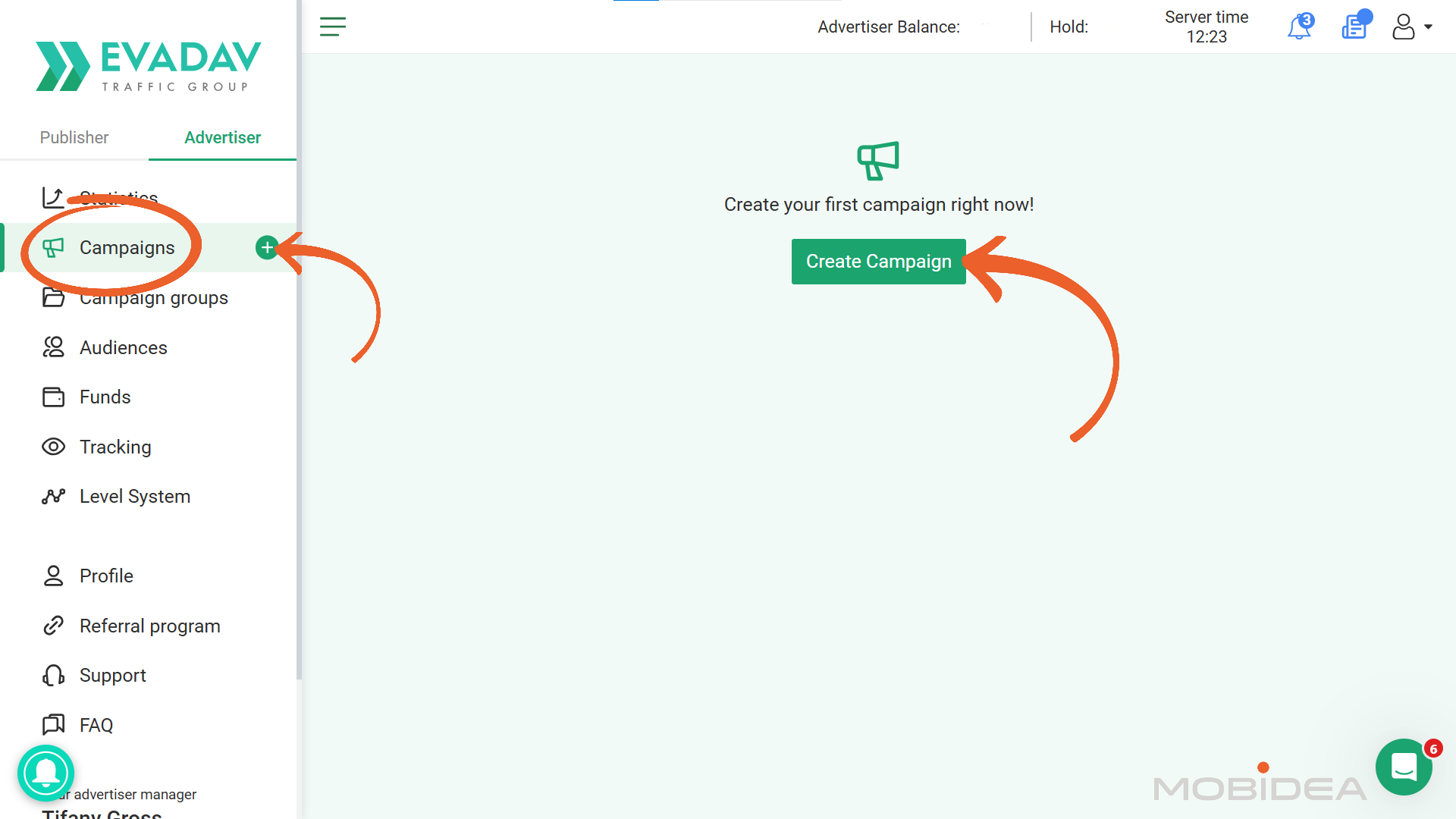Open the Support headset item
This screenshot has width=1456, height=819.
112,675
